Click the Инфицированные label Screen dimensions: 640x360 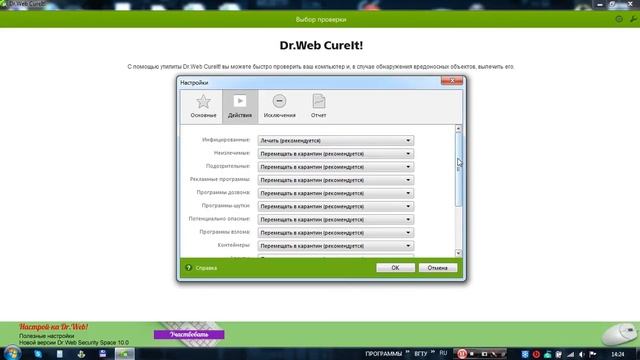point(226,140)
